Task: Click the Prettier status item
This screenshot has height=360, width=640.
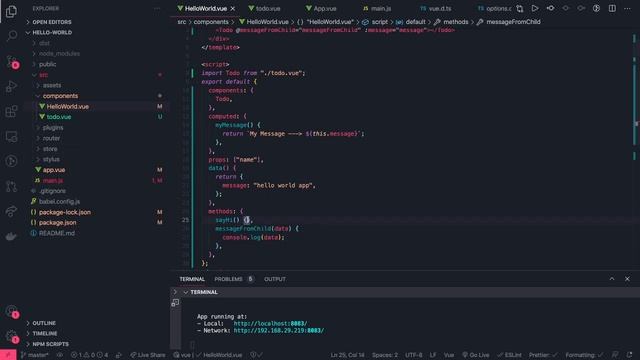Action: pos(544,355)
